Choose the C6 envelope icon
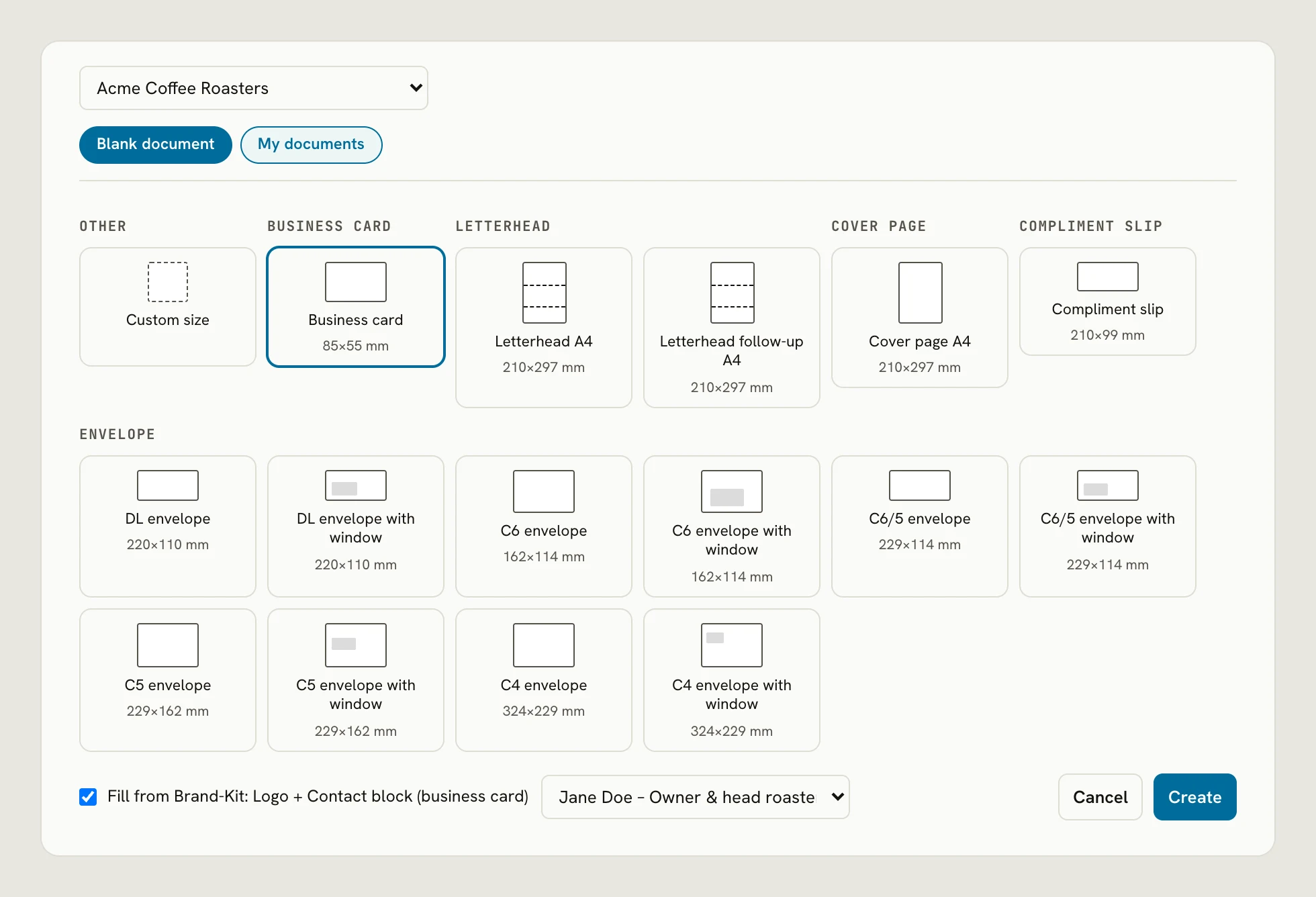Screen dimensions: 1316x897 point(544,491)
